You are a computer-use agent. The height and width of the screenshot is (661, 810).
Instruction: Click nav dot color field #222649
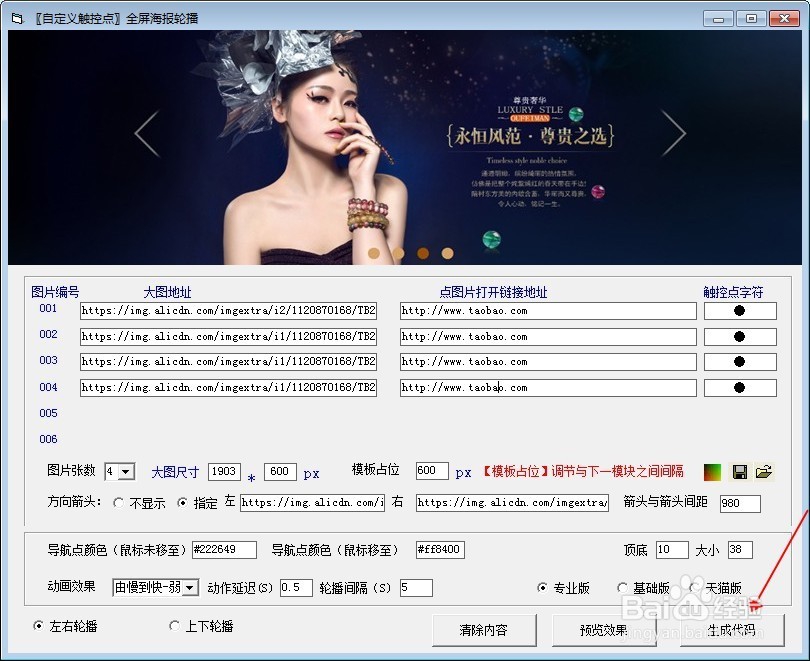pos(224,550)
